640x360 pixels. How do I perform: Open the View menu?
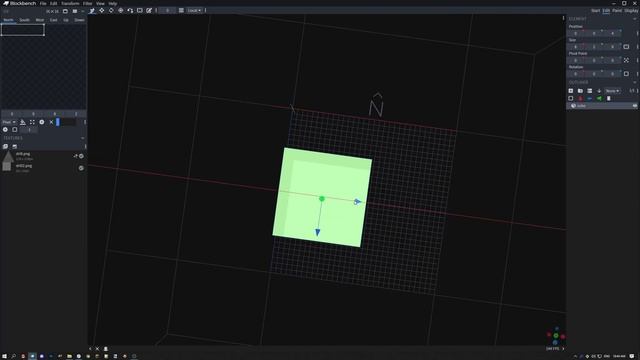pos(100,3)
